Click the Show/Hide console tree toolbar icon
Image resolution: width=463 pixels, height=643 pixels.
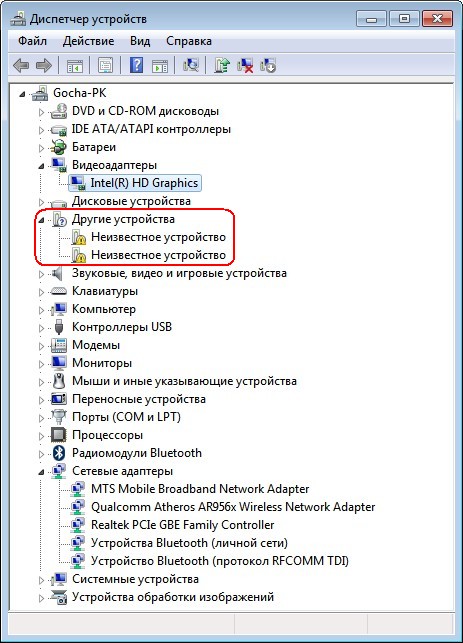coord(75,65)
